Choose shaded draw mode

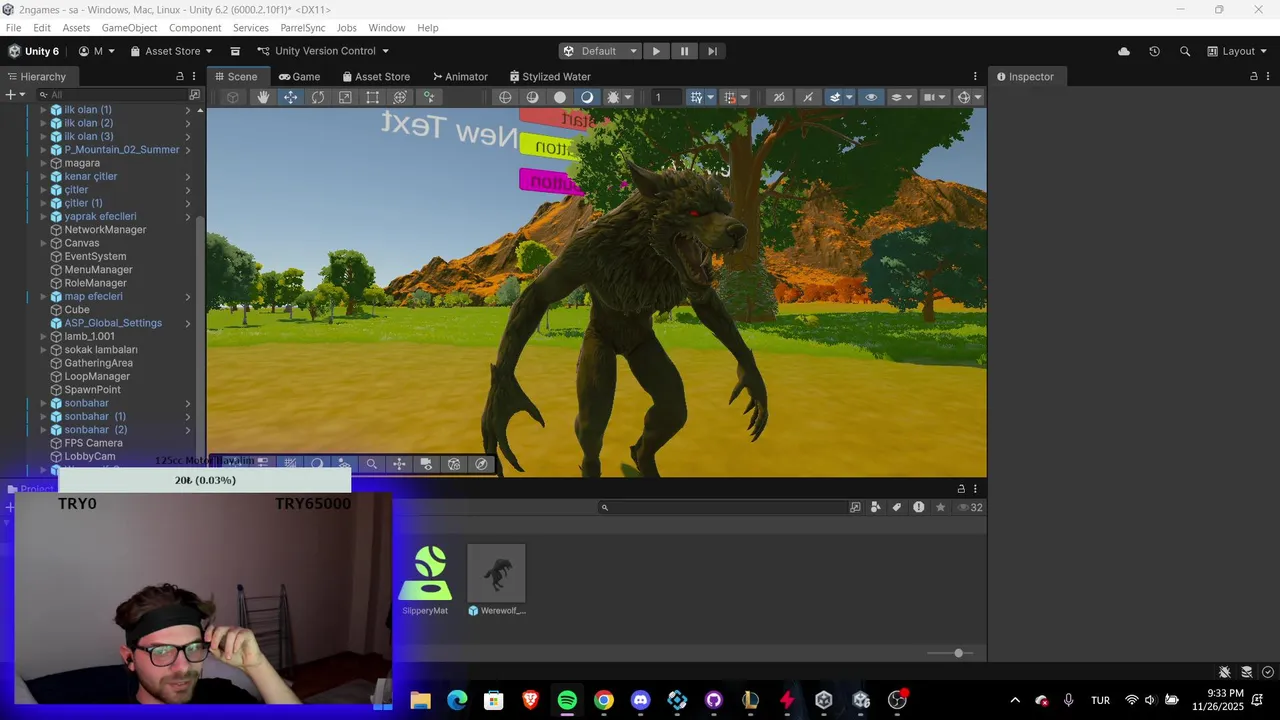coord(587,97)
